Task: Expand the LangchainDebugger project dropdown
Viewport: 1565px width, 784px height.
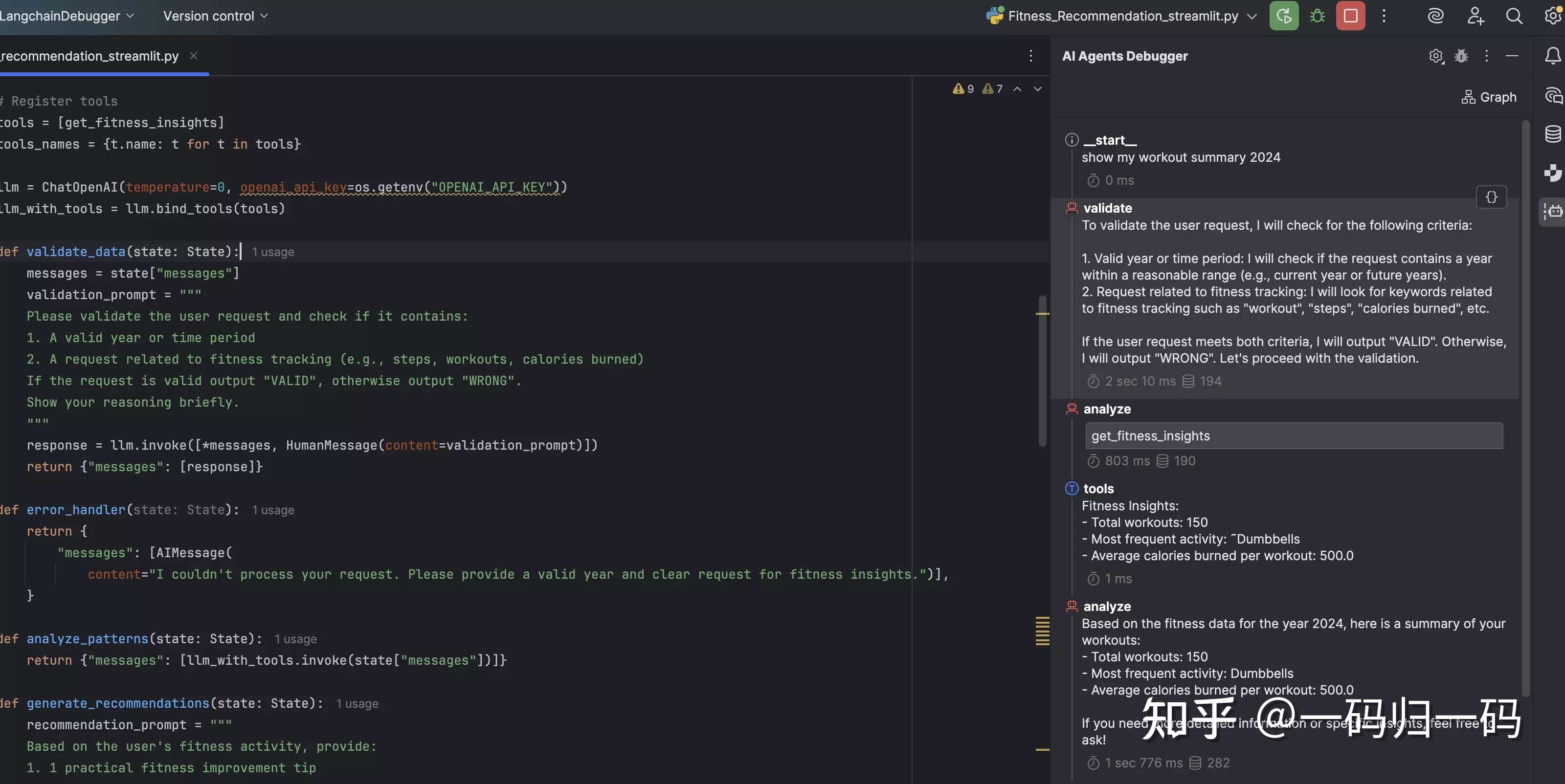Action: [68, 16]
